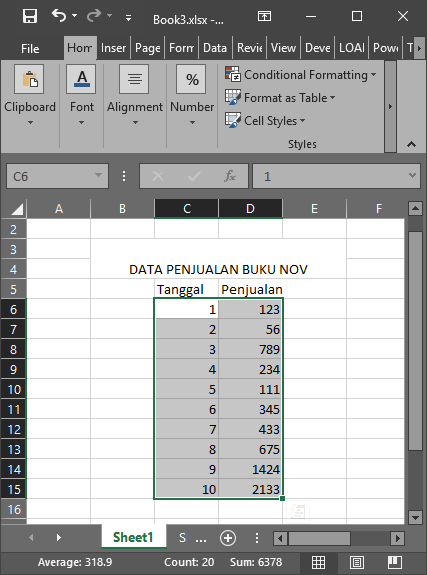Screen dimensions: 427x575
Task: Click the Insert Function fx icon
Action: tap(230, 176)
